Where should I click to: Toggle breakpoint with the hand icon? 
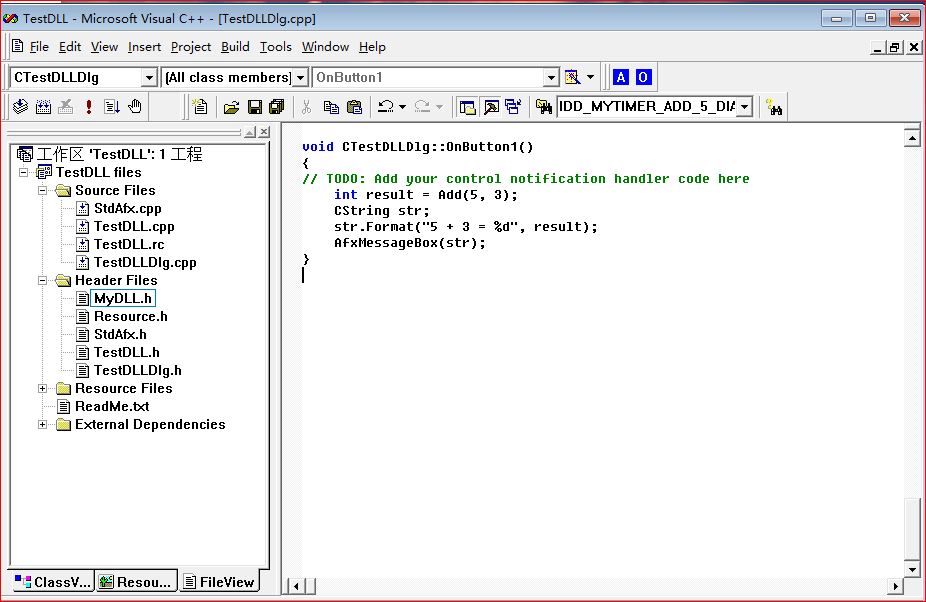(135, 106)
